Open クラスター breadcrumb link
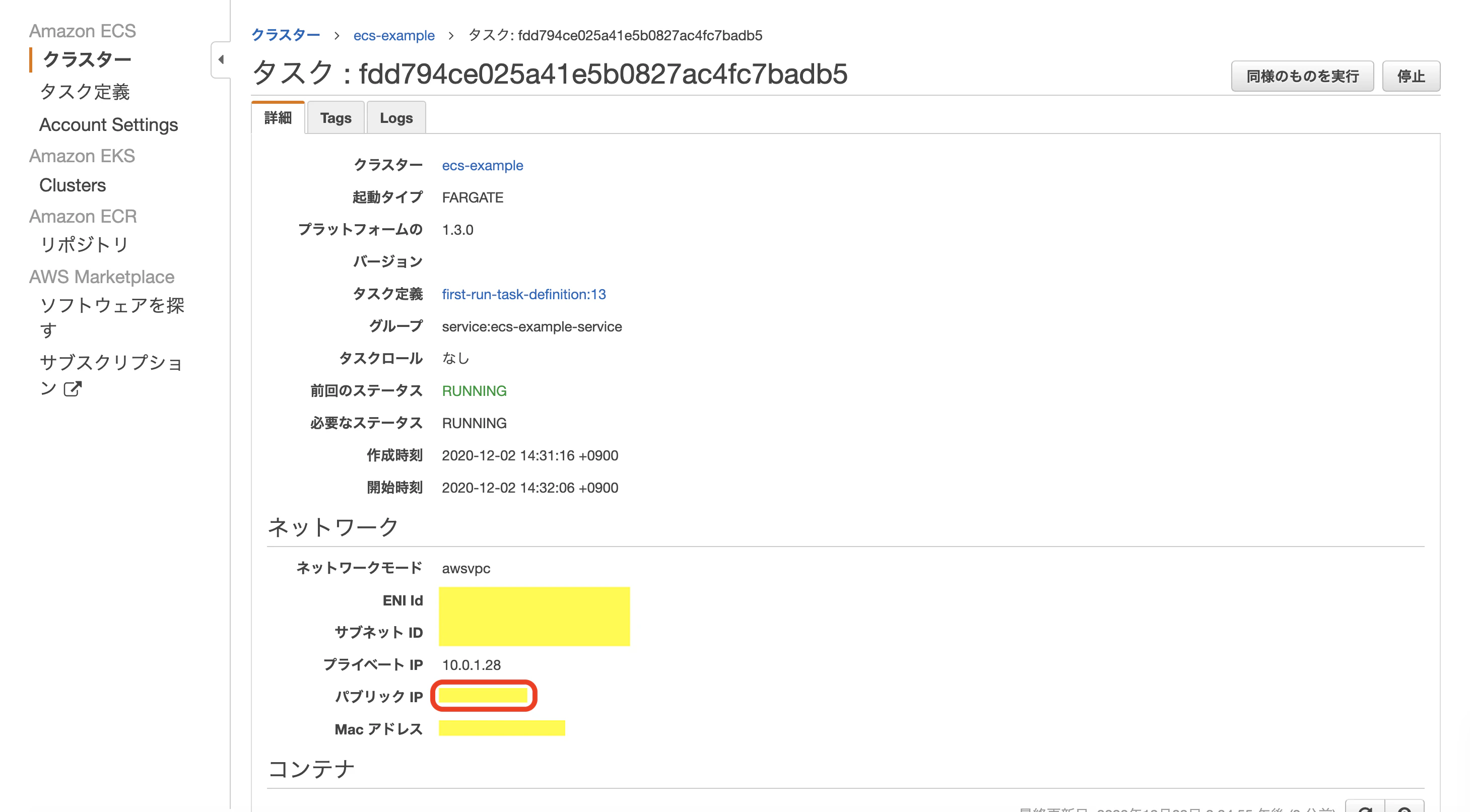Viewport: 1470px width, 812px height. 286,35
